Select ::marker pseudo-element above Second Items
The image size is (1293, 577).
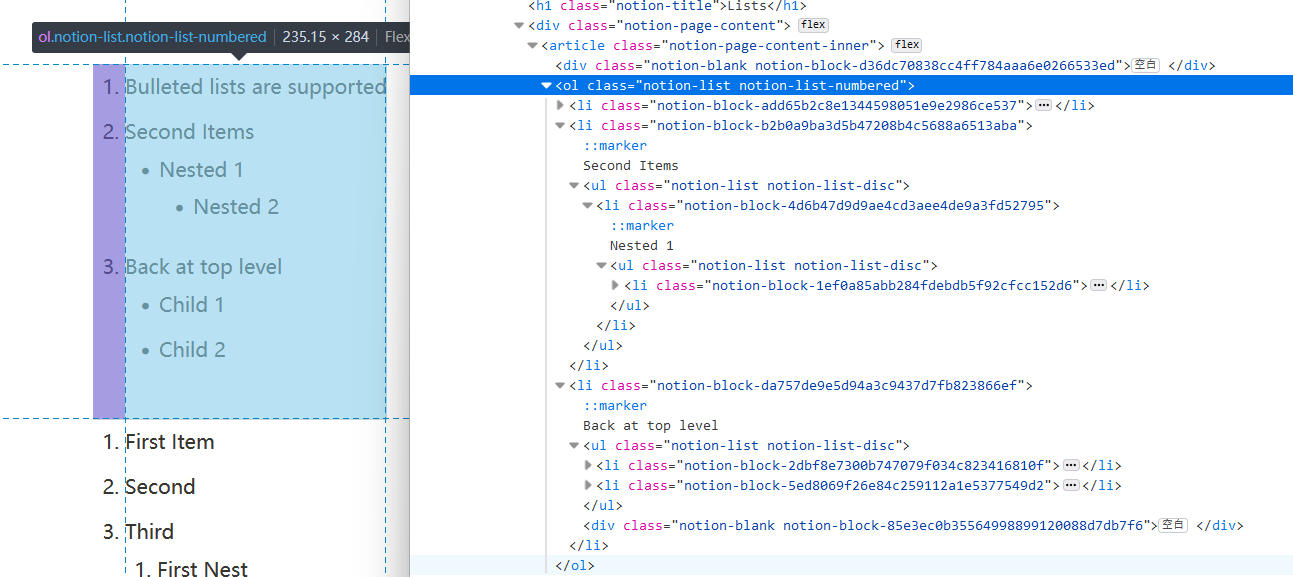(x=615, y=146)
